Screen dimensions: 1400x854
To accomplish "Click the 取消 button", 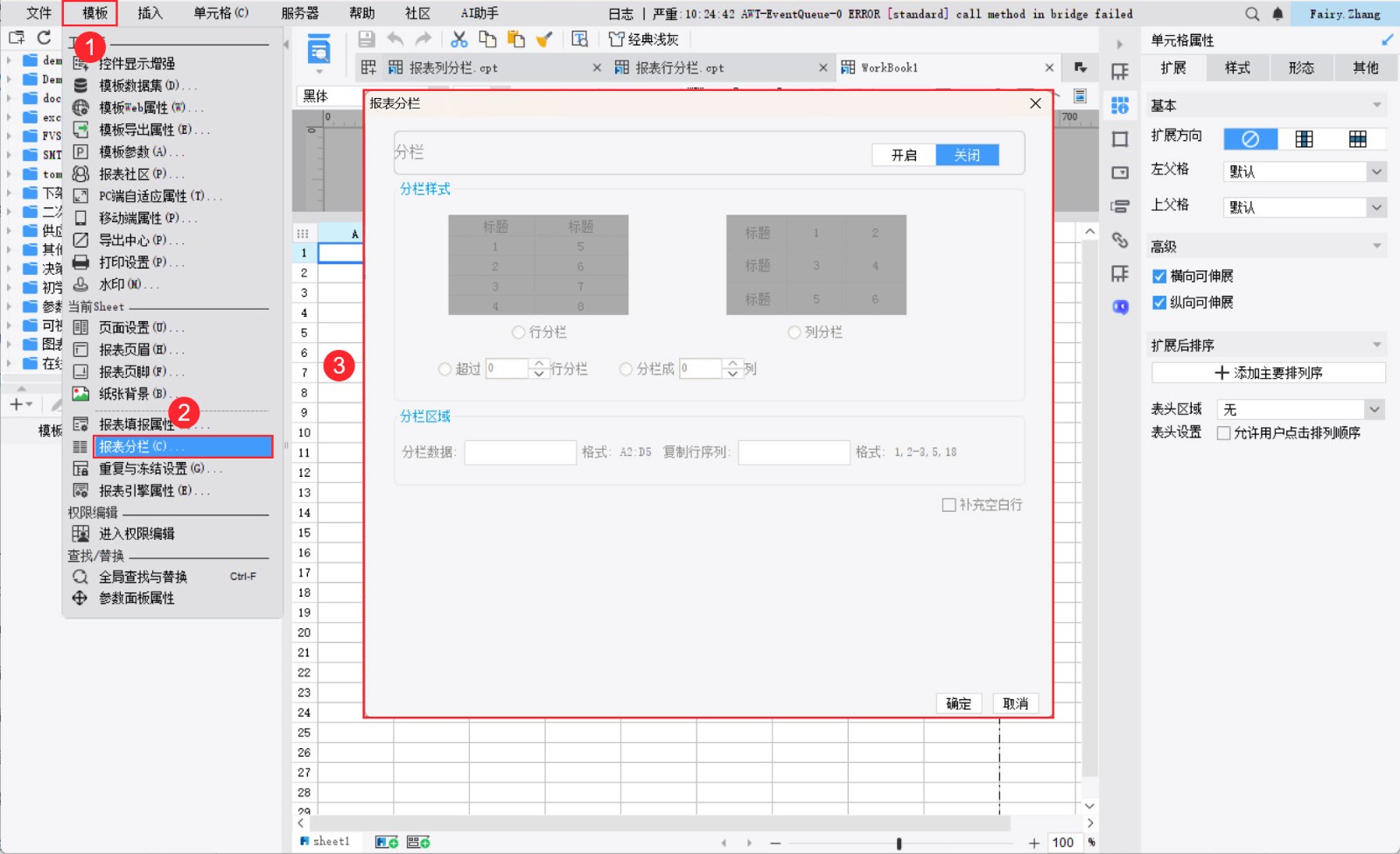I will click(1015, 703).
